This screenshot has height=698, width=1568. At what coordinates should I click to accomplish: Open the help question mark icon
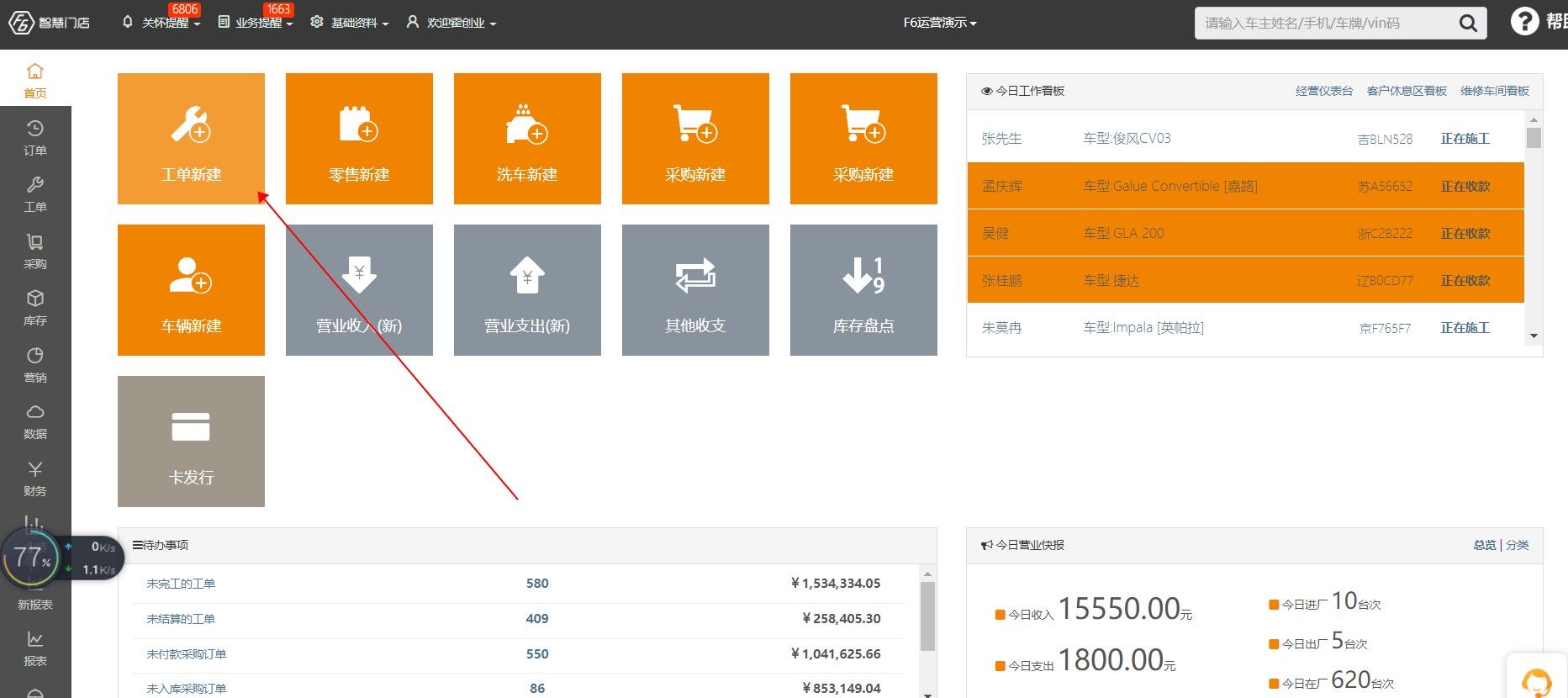(1524, 22)
